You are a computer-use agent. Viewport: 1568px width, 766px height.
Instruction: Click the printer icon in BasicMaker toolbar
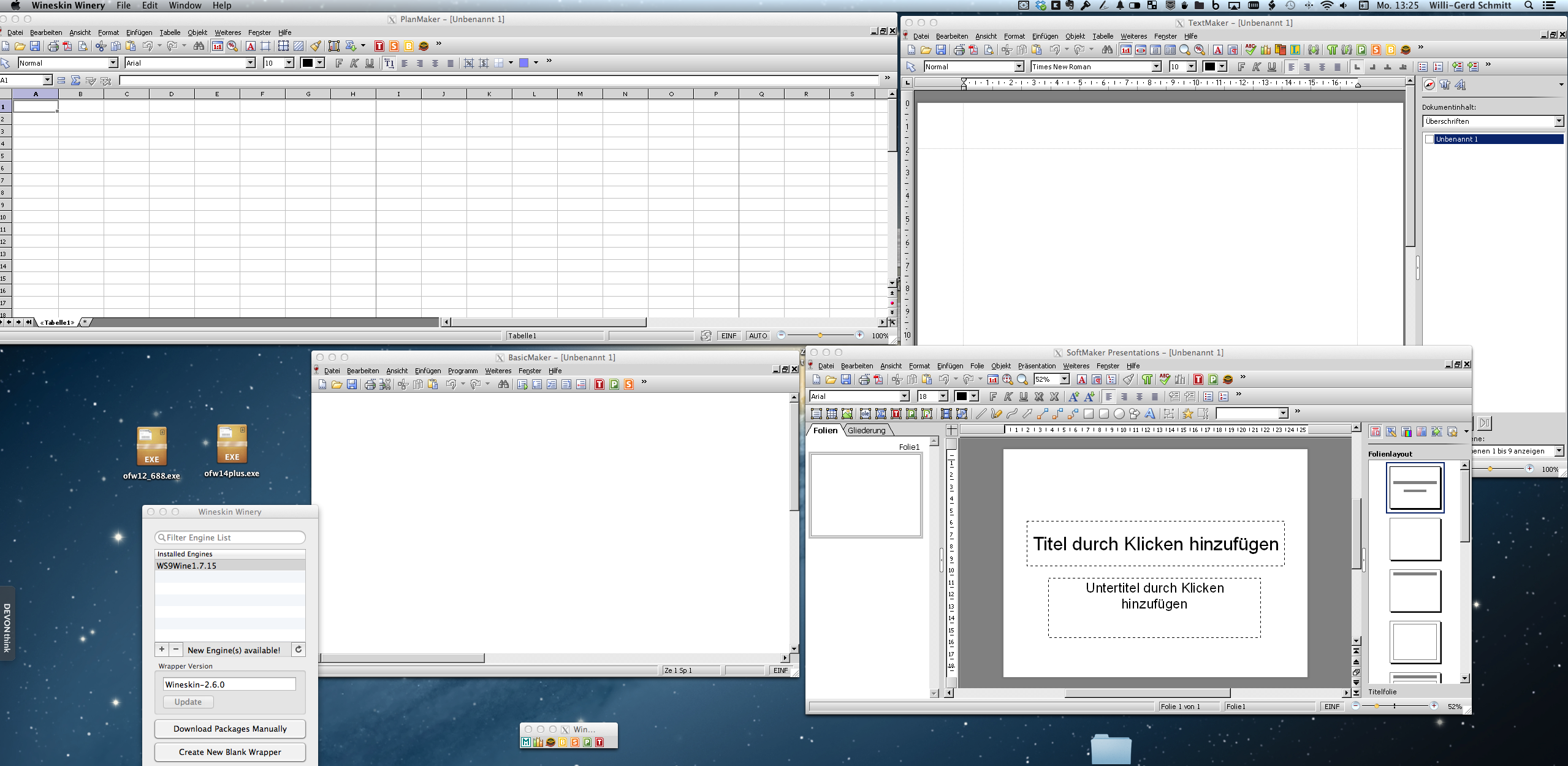point(370,384)
